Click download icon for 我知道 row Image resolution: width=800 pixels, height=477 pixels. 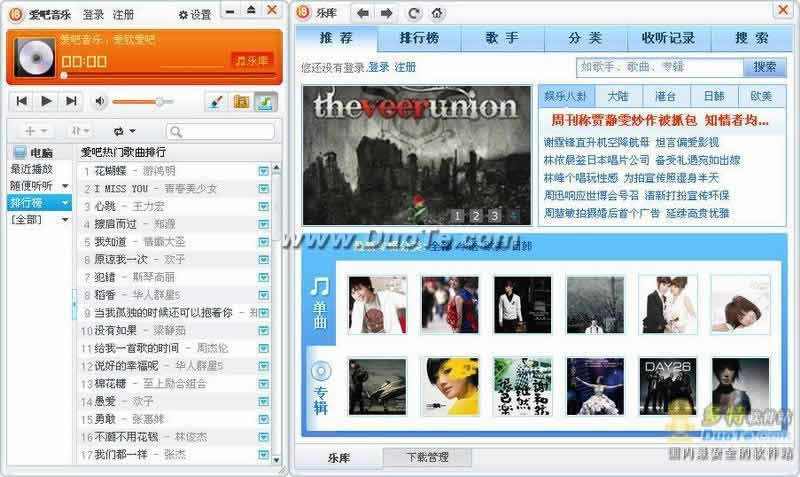(x=263, y=242)
